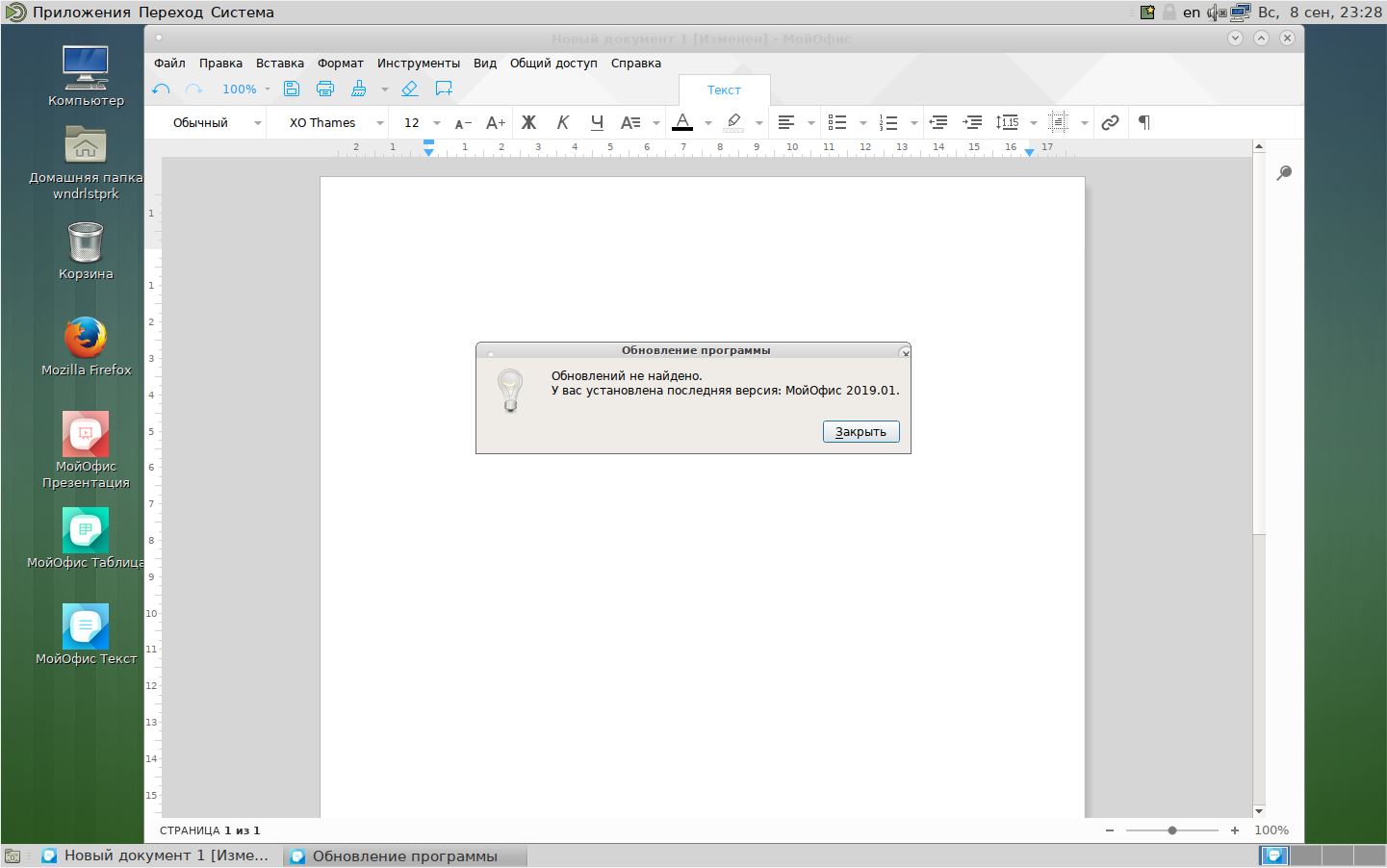
Task: Activate the copy formatting brush
Action: (359, 89)
